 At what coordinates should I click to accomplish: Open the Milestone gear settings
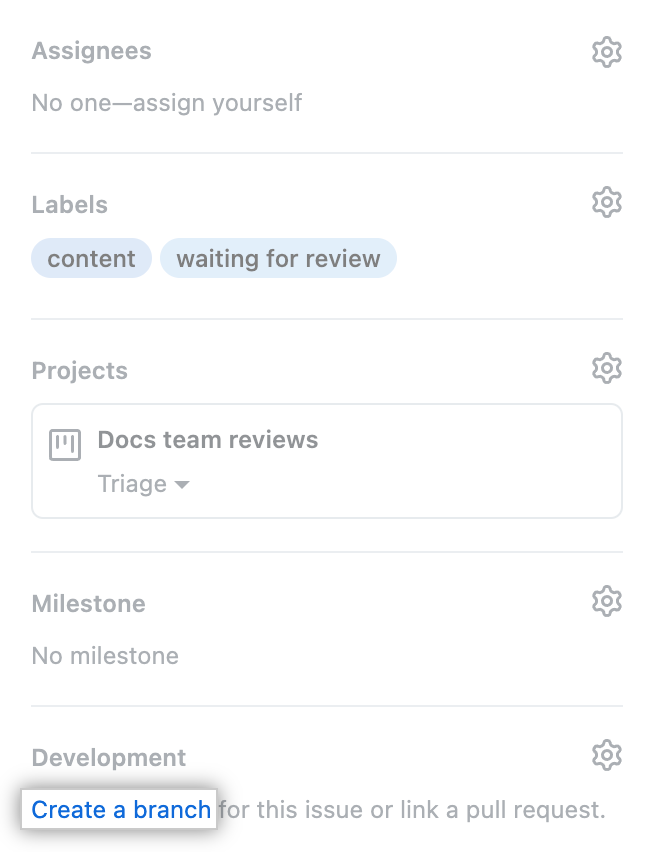click(x=607, y=601)
